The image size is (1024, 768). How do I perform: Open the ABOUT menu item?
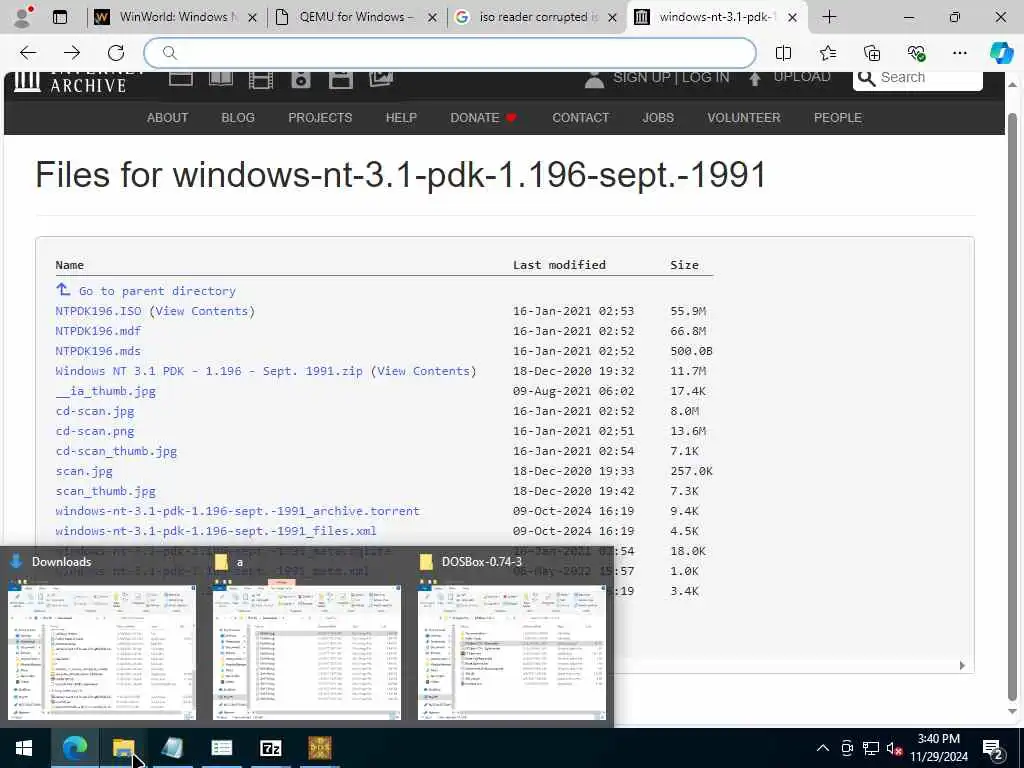click(x=167, y=118)
